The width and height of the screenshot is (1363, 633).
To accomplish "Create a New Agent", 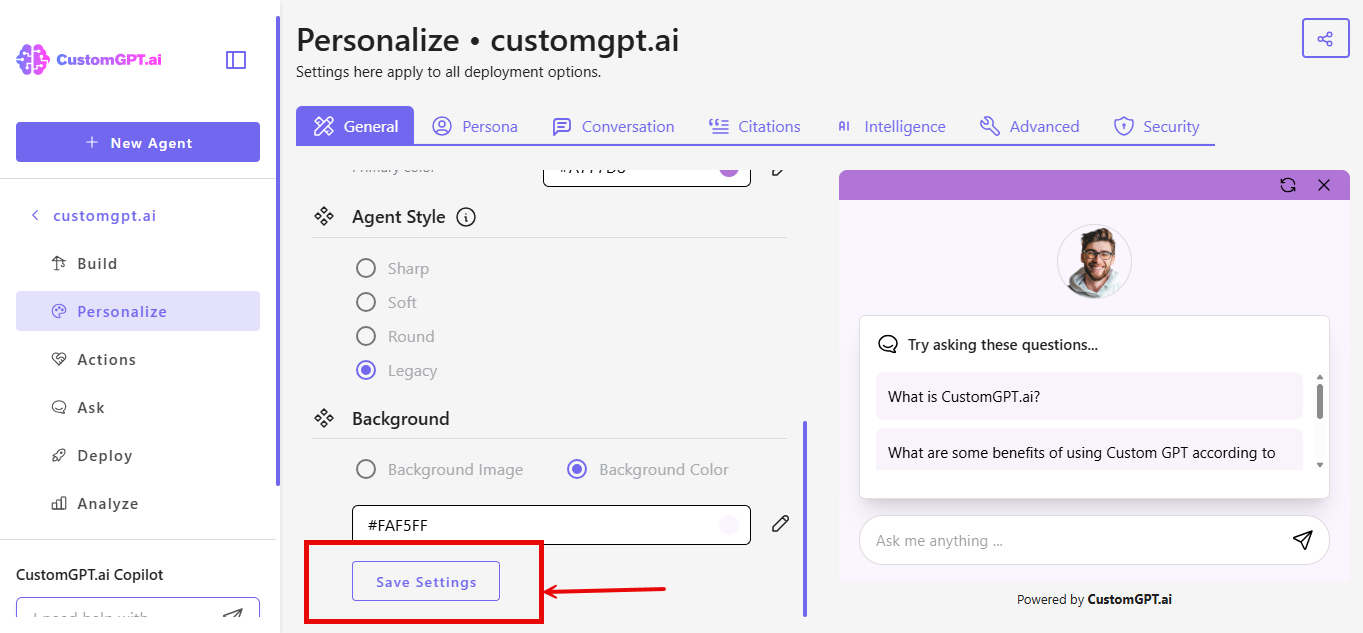I will [137, 142].
